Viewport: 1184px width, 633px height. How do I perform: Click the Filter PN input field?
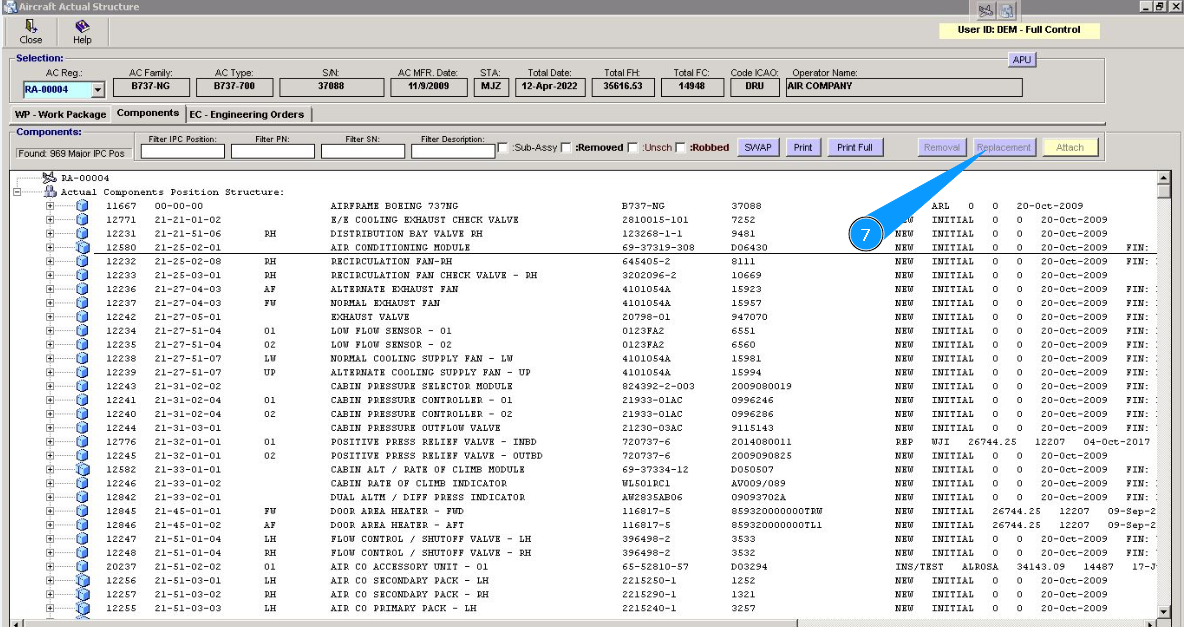pyautogui.click(x=273, y=151)
